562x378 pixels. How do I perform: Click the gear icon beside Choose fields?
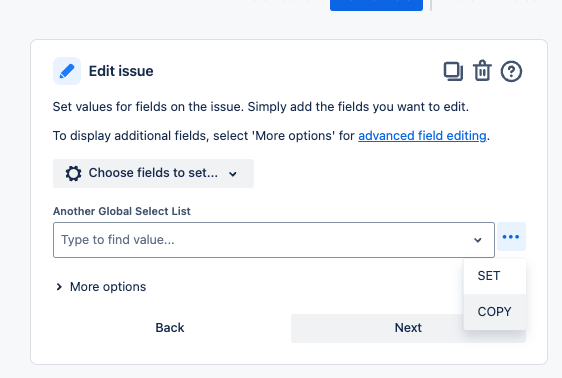pyautogui.click(x=73, y=173)
